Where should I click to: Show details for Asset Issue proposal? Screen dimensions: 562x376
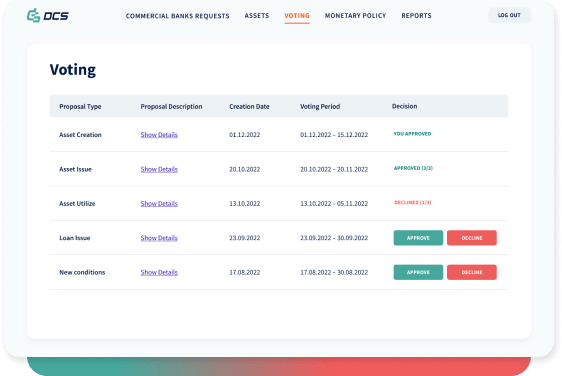tap(159, 169)
